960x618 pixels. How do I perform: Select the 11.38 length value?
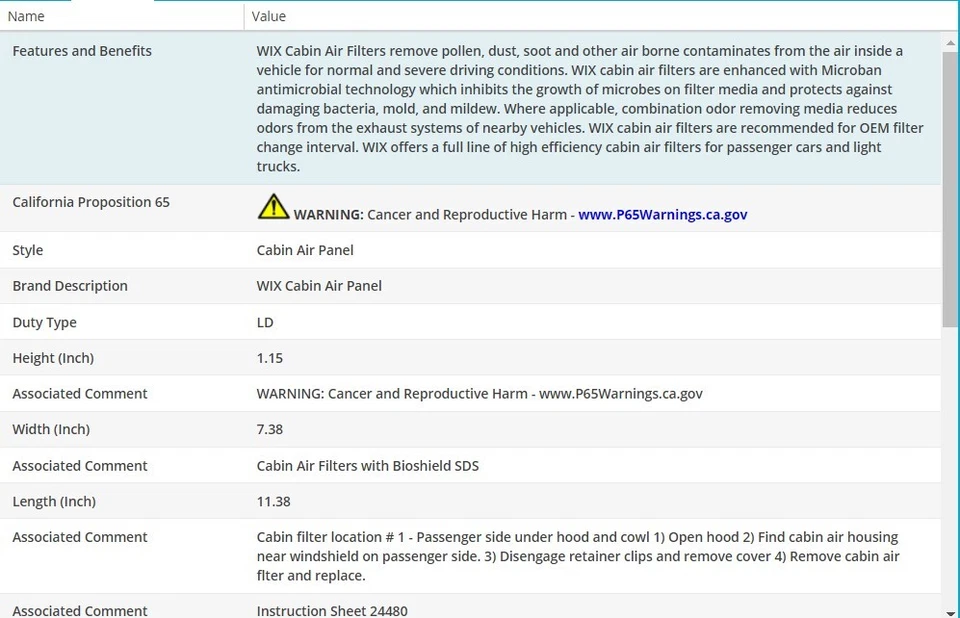tap(273, 502)
